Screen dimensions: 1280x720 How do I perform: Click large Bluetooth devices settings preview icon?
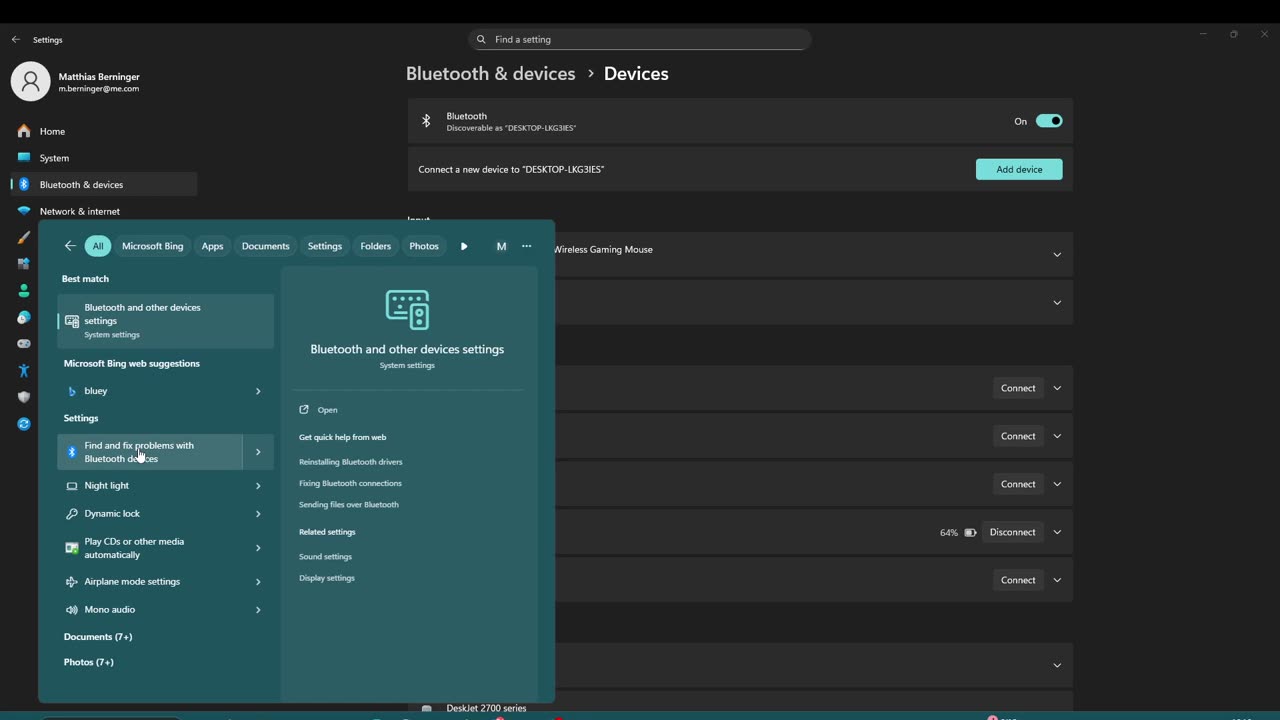[407, 310]
